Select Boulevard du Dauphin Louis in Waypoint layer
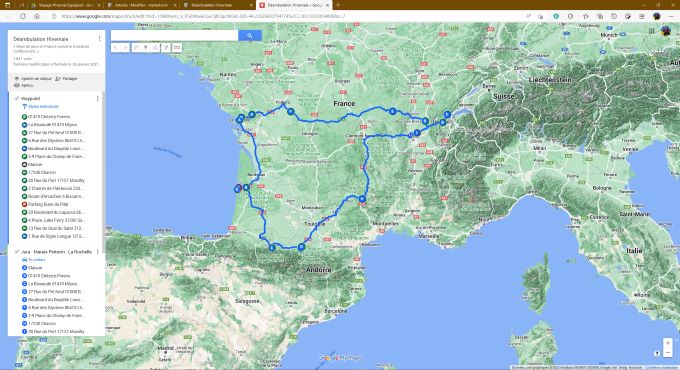Screen dimensions: 680x370 click(x=56, y=149)
